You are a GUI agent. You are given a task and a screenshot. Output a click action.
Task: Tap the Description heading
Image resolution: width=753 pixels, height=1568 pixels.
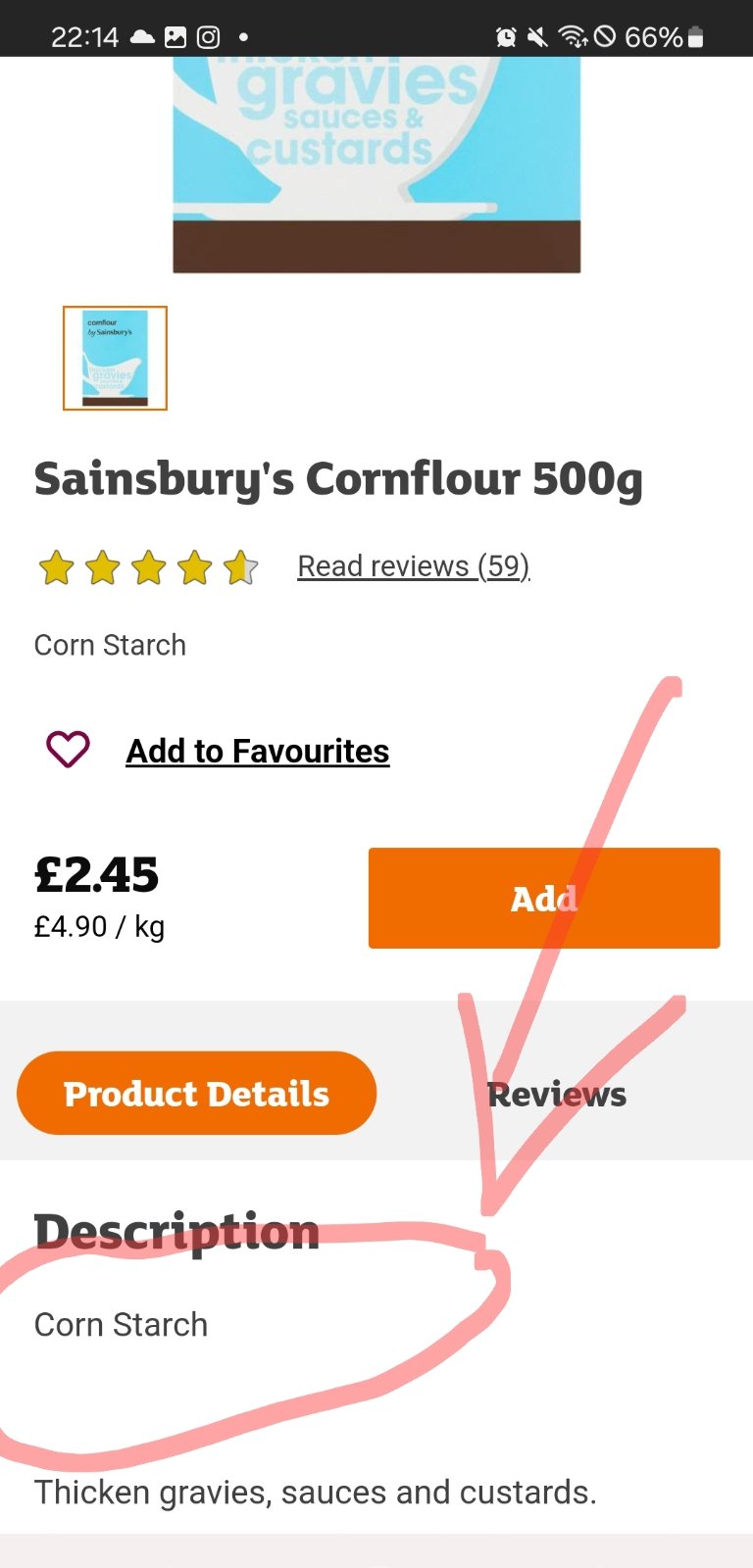point(176,1231)
